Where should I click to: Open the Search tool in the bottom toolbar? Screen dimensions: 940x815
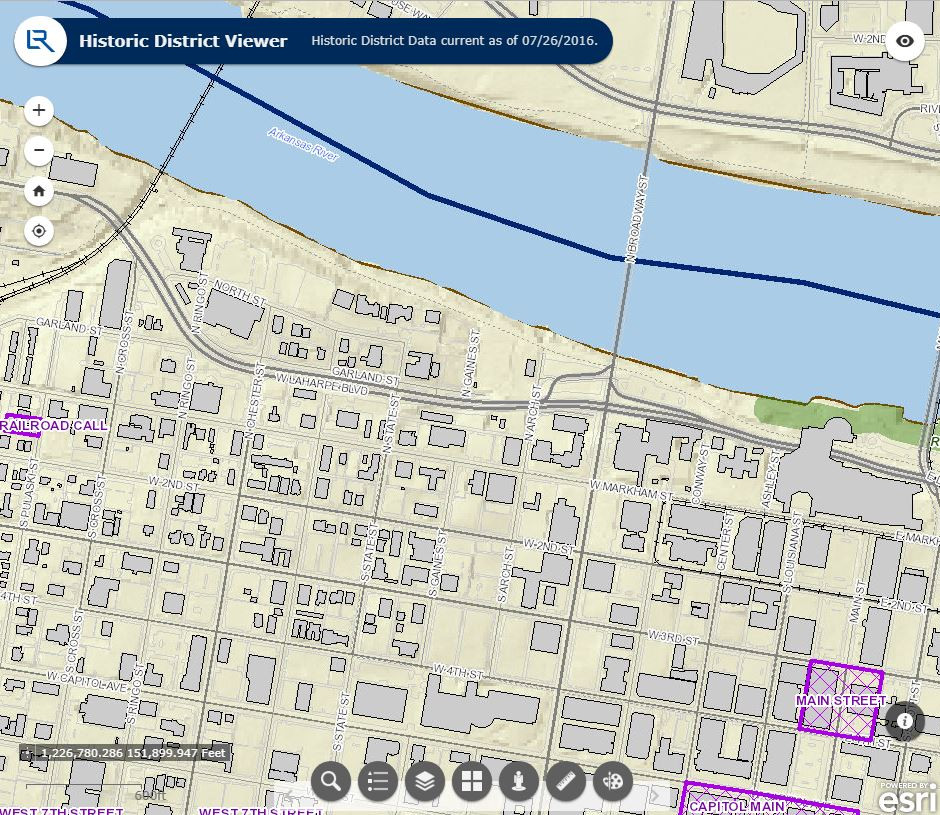click(x=331, y=781)
